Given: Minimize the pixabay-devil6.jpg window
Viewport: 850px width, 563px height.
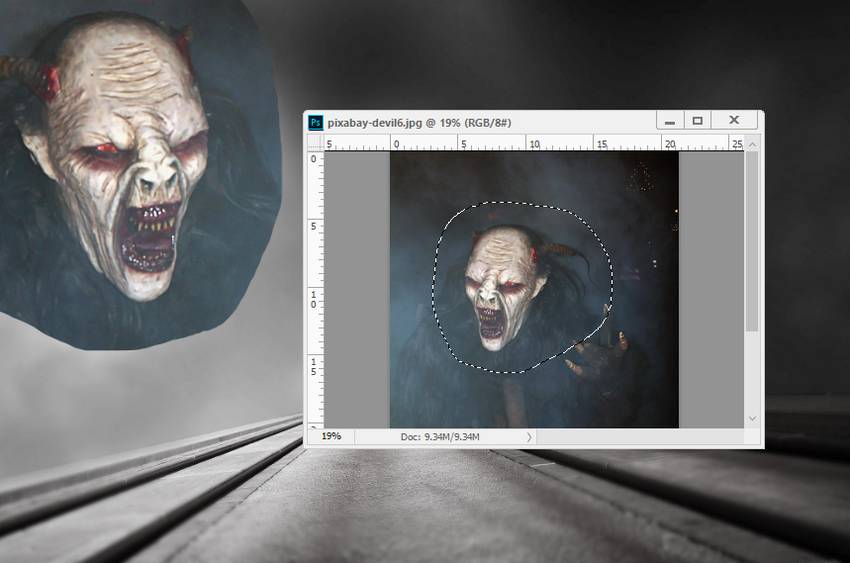Looking at the screenshot, I should coord(670,120).
